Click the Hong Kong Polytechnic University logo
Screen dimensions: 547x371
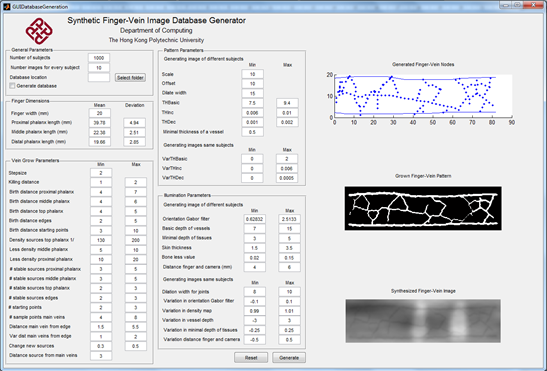(39, 31)
